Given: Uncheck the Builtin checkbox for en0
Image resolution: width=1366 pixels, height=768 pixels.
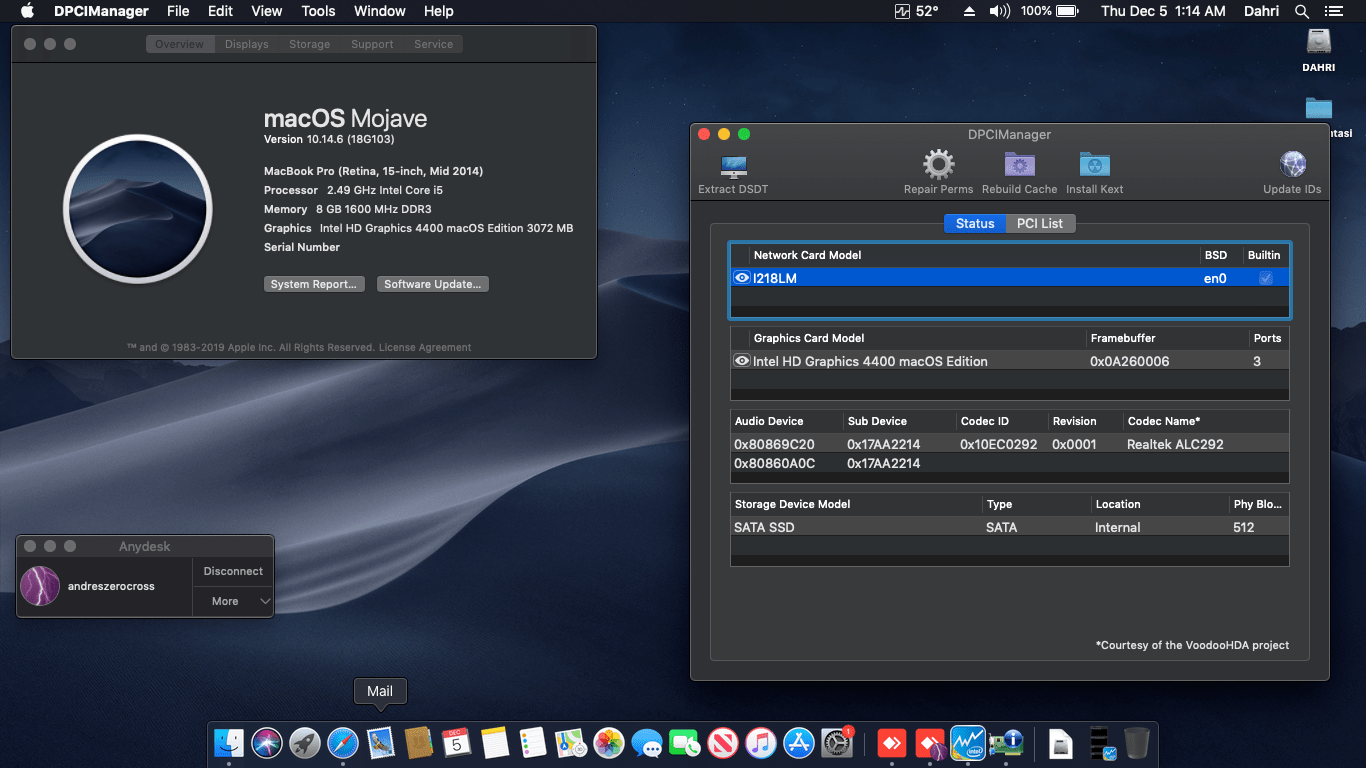Looking at the screenshot, I should [x=1264, y=277].
